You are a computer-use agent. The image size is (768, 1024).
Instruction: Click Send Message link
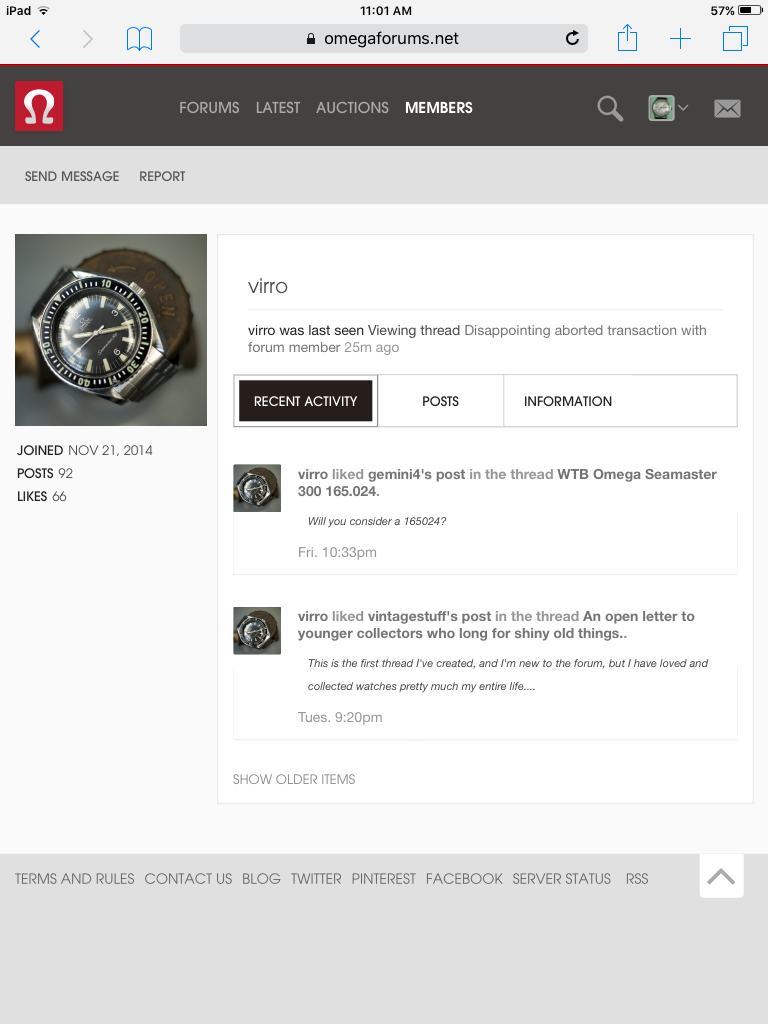pos(72,176)
